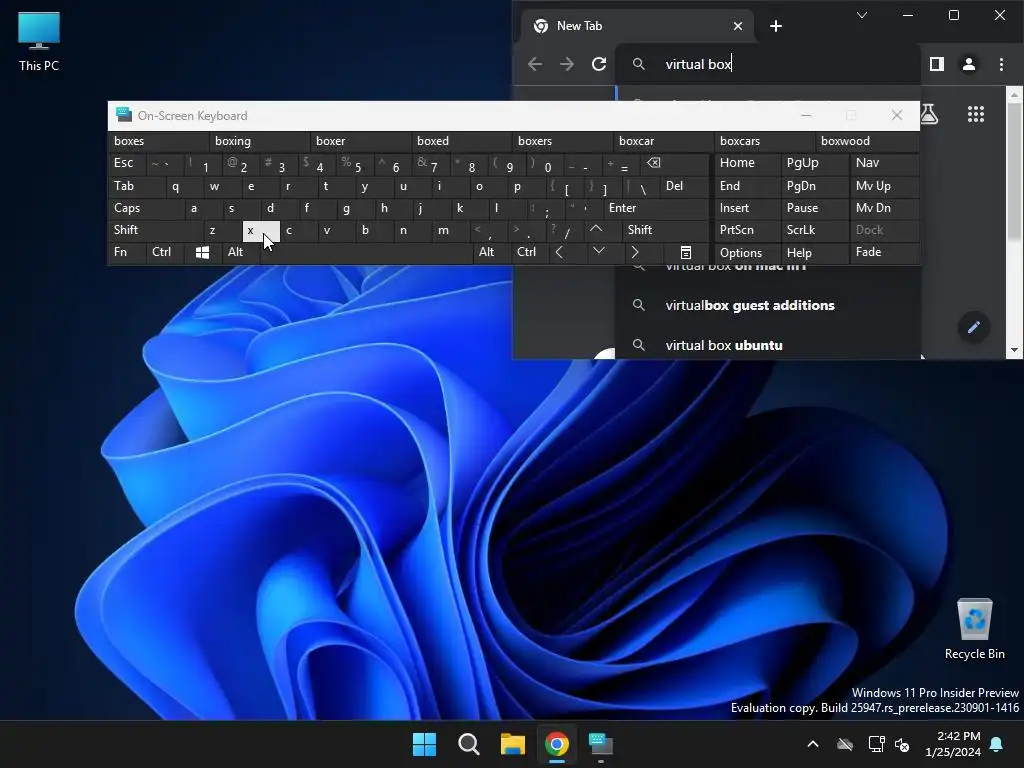Choose word prediction boxers
The height and width of the screenshot is (768, 1024).
563,141
